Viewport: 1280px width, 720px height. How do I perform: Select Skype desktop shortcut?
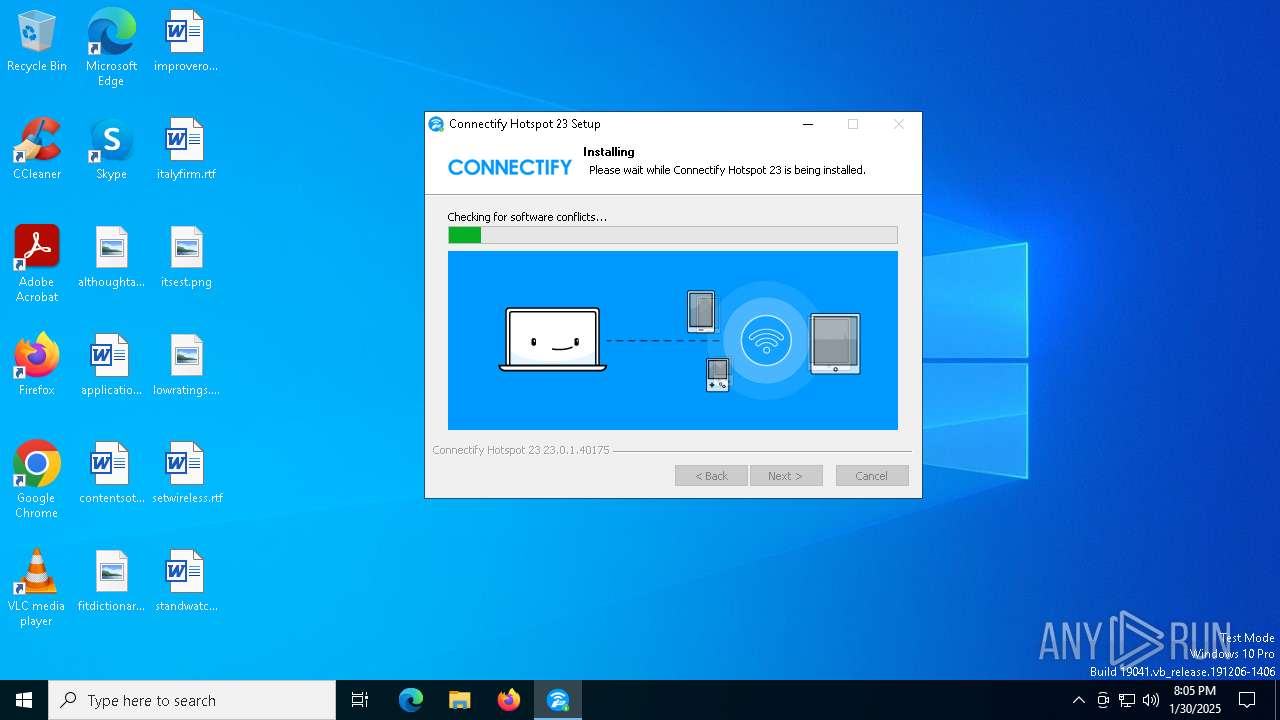111,150
